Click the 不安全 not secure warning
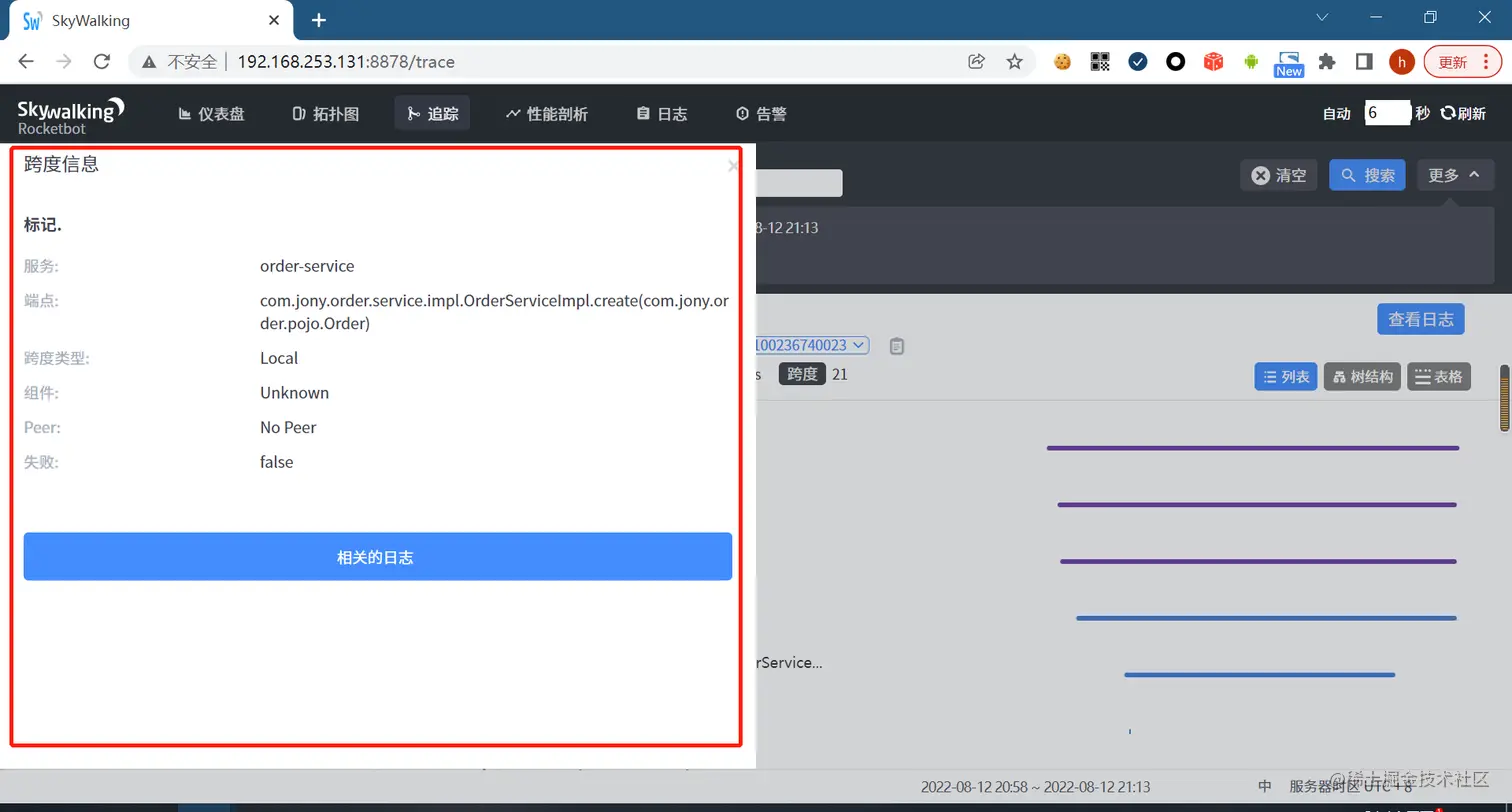 [x=180, y=62]
